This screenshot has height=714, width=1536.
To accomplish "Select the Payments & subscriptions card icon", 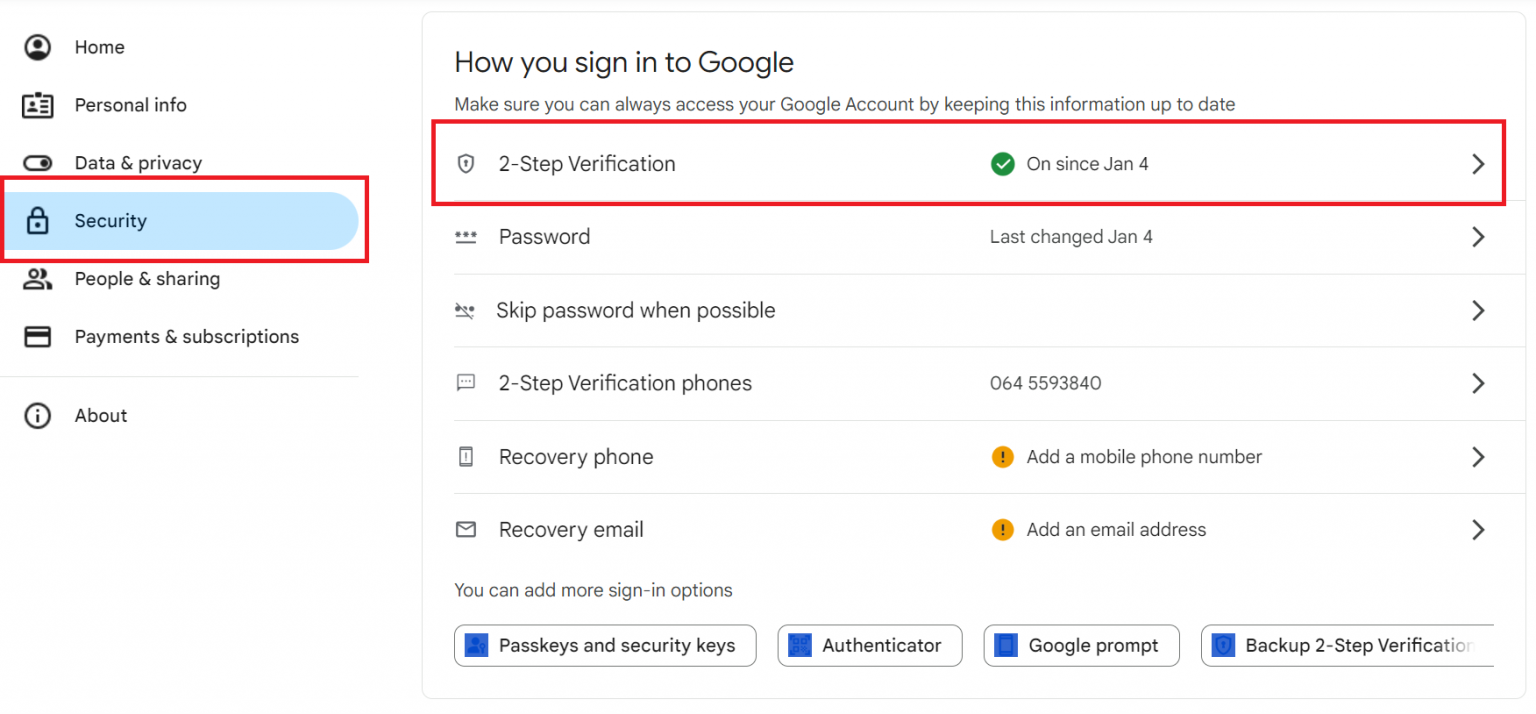I will pos(37,337).
